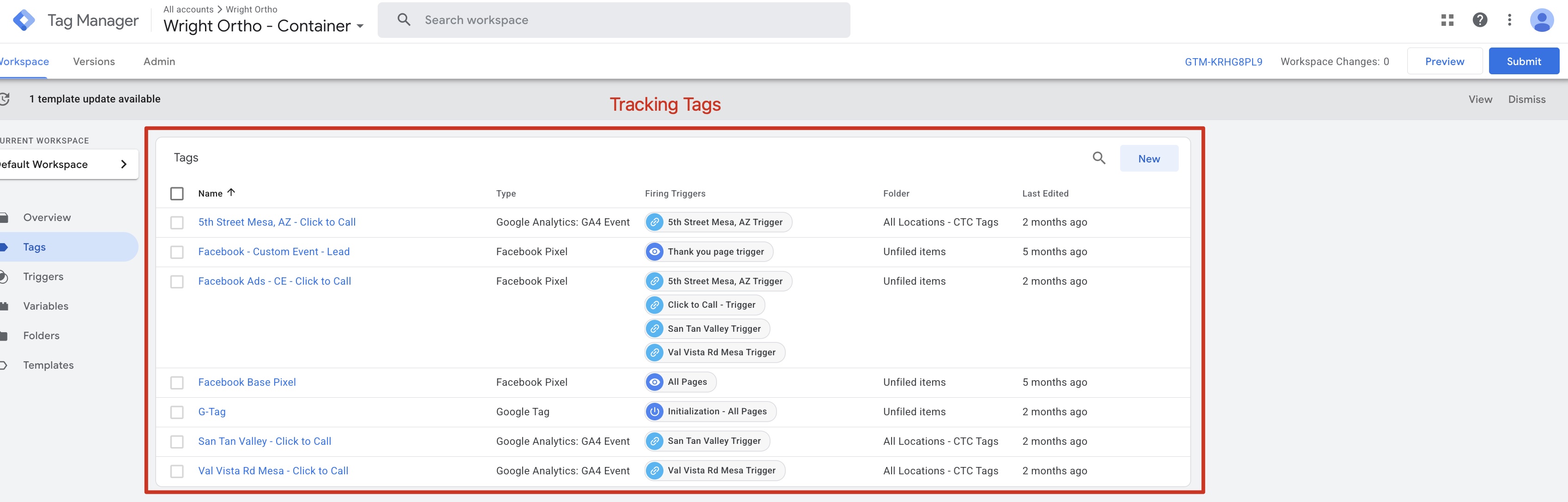Open Templates in the sidebar
The image size is (1568, 502).
click(48, 365)
